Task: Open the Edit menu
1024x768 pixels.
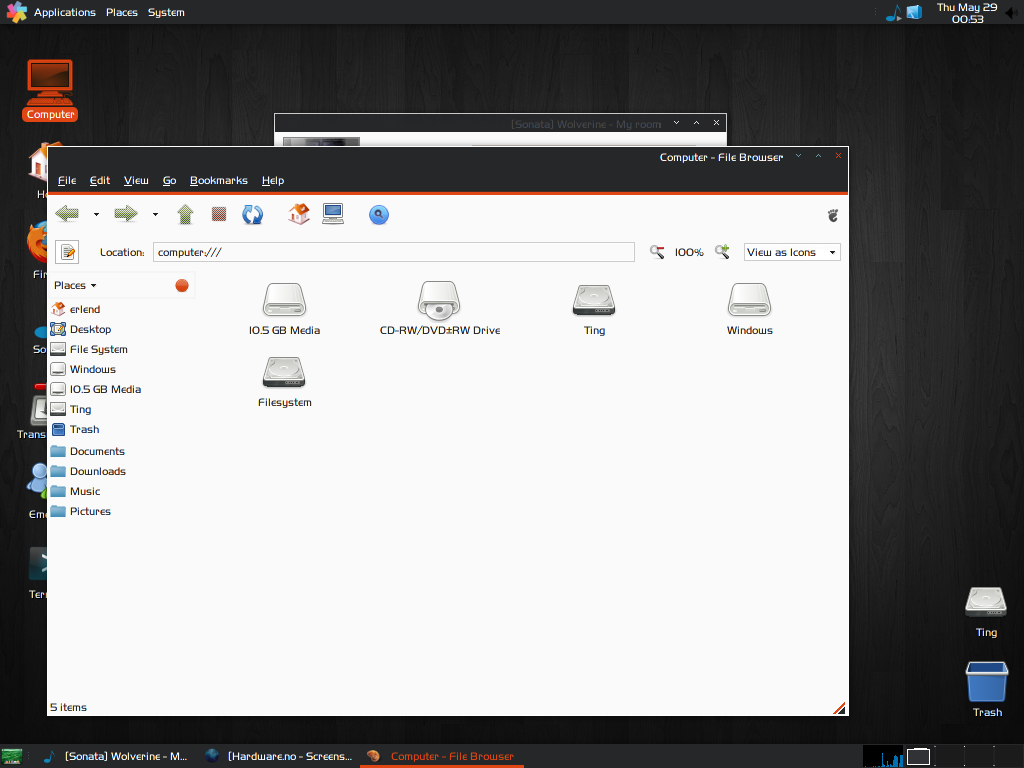Action: pyautogui.click(x=100, y=180)
